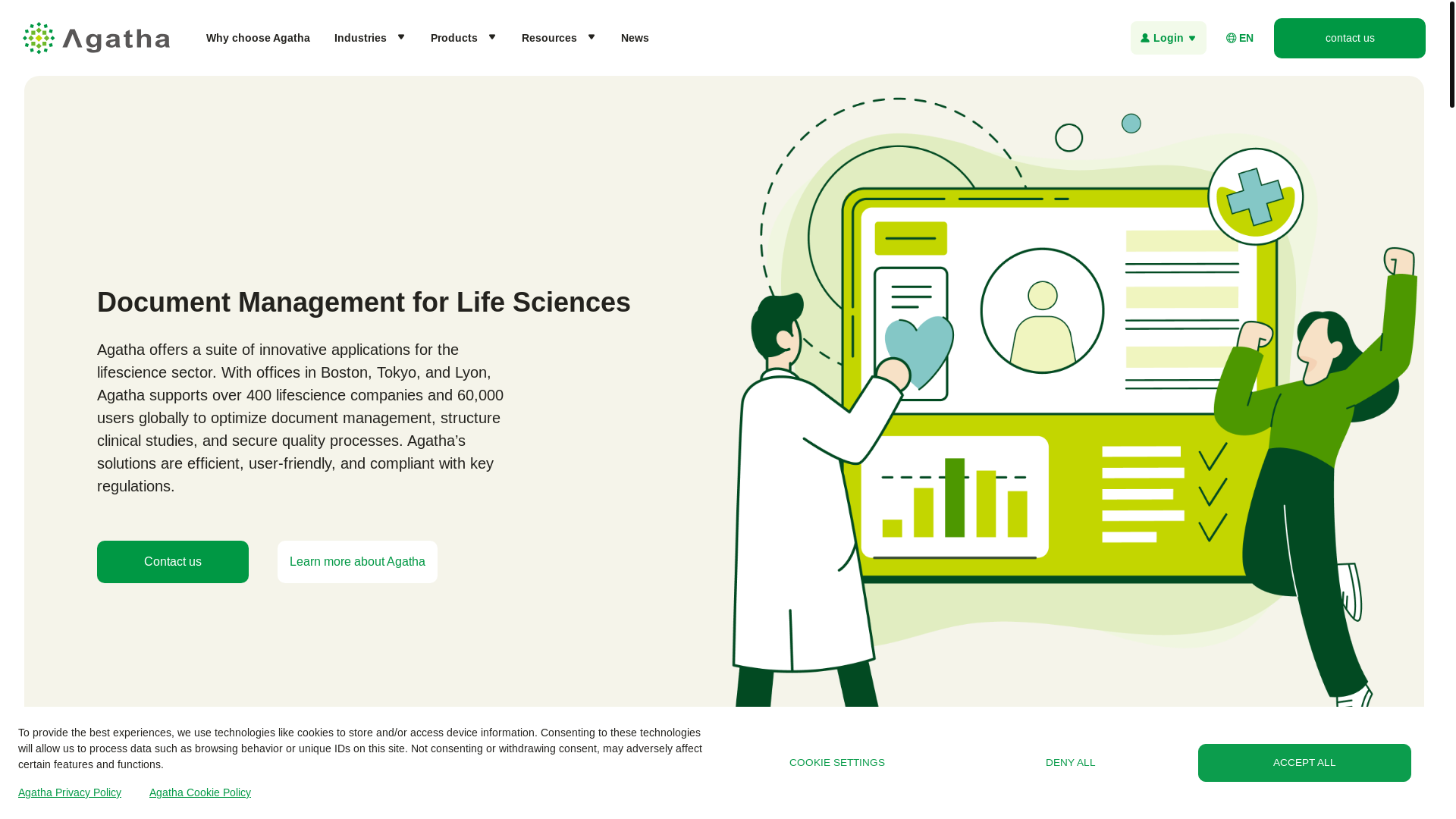The height and width of the screenshot is (819, 1456).
Task: Click the hero illustration of the dashboard
Action: [x=1075, y=402]
